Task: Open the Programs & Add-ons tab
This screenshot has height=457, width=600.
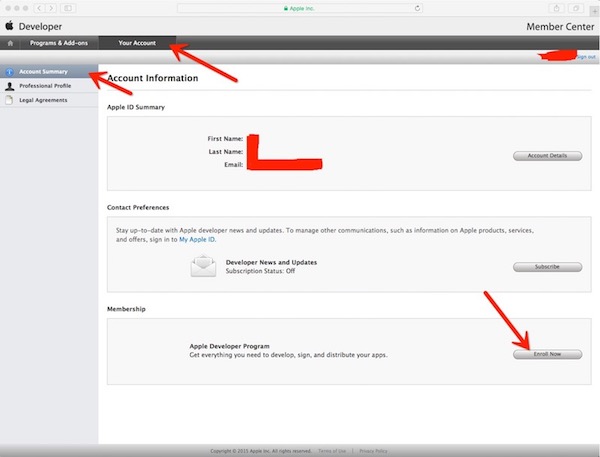Action: [x=58, y=43]
